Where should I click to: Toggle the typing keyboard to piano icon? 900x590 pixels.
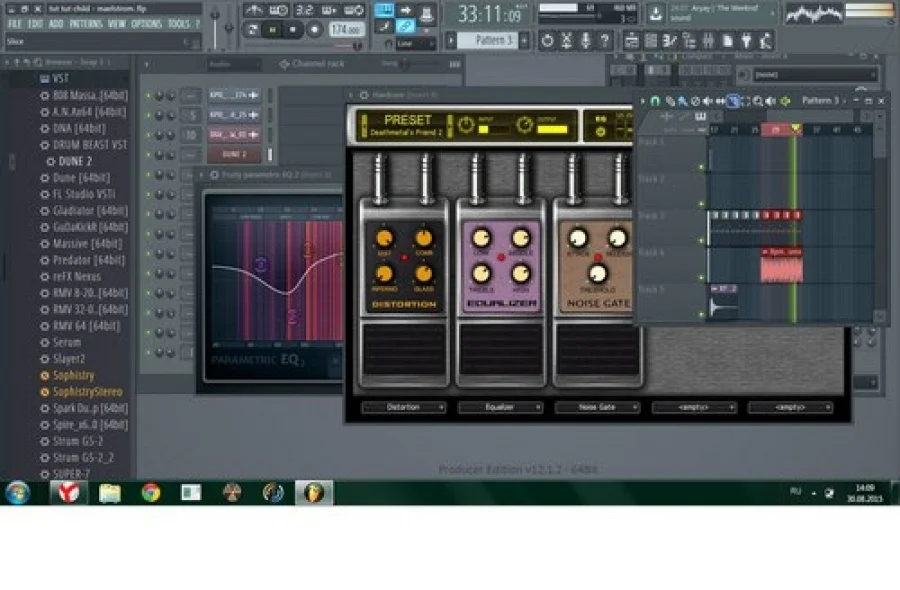coord(384,10)
